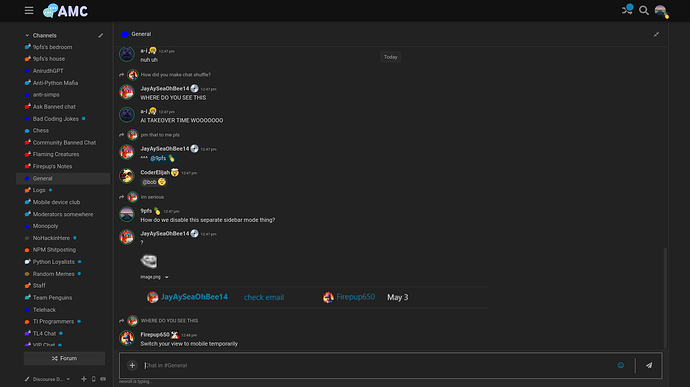Expand the image.png dropdown arrow
The image size is (690, 387).
(x=166, y=277)
